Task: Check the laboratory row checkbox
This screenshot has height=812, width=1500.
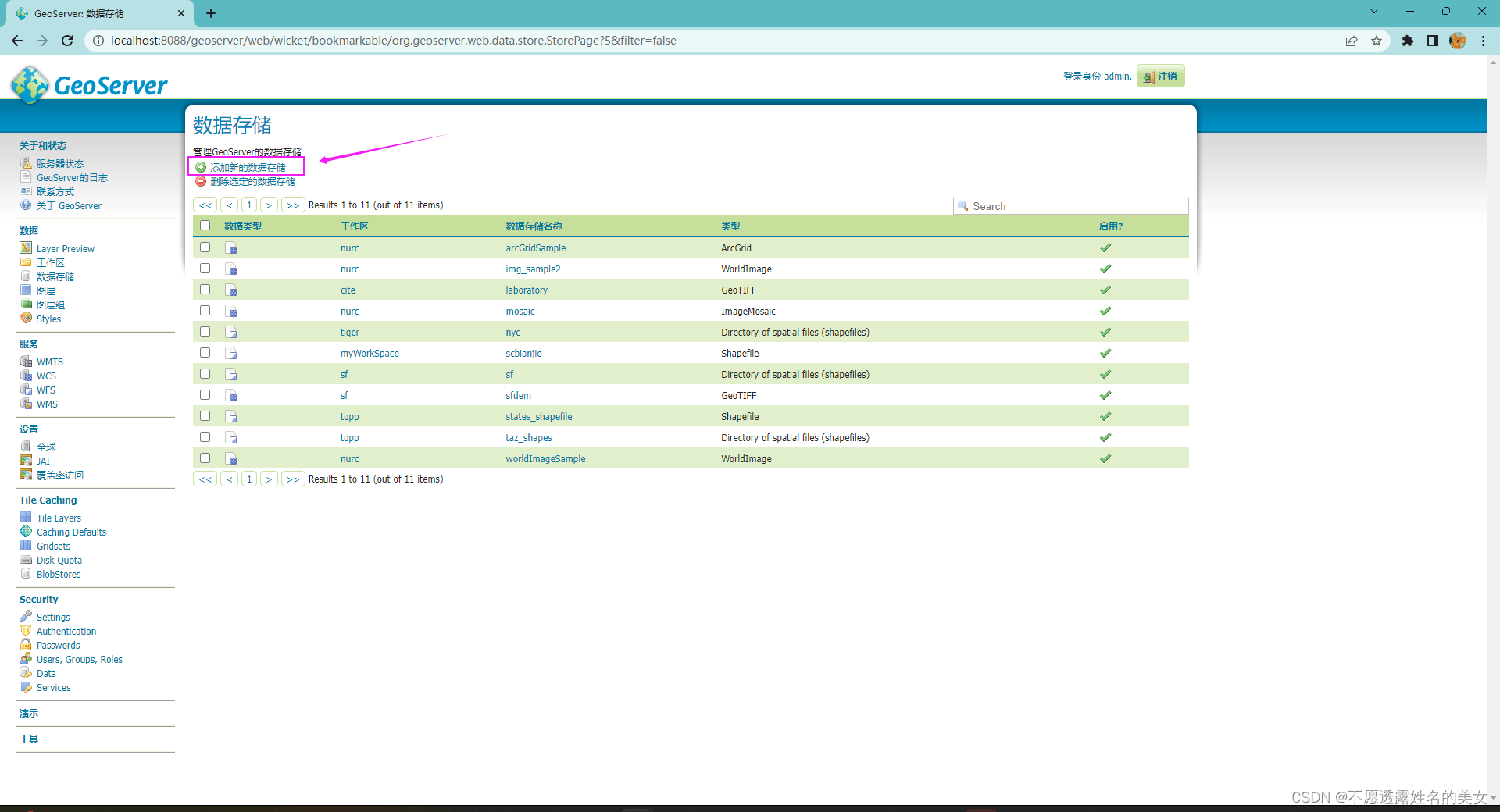Action: (x=205, y=289)
